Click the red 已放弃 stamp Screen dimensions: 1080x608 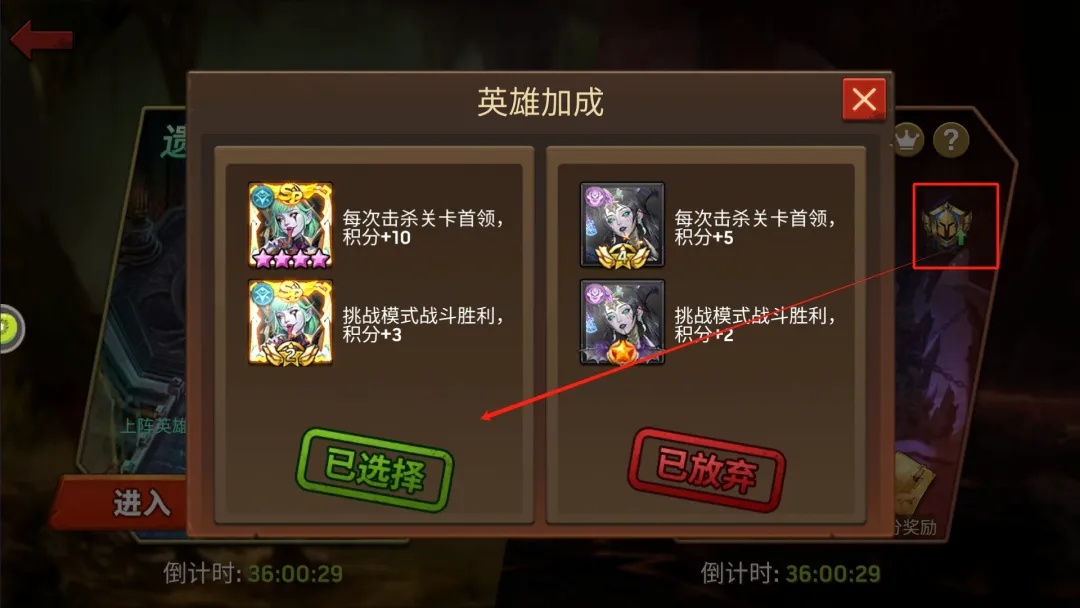point(707,470)
